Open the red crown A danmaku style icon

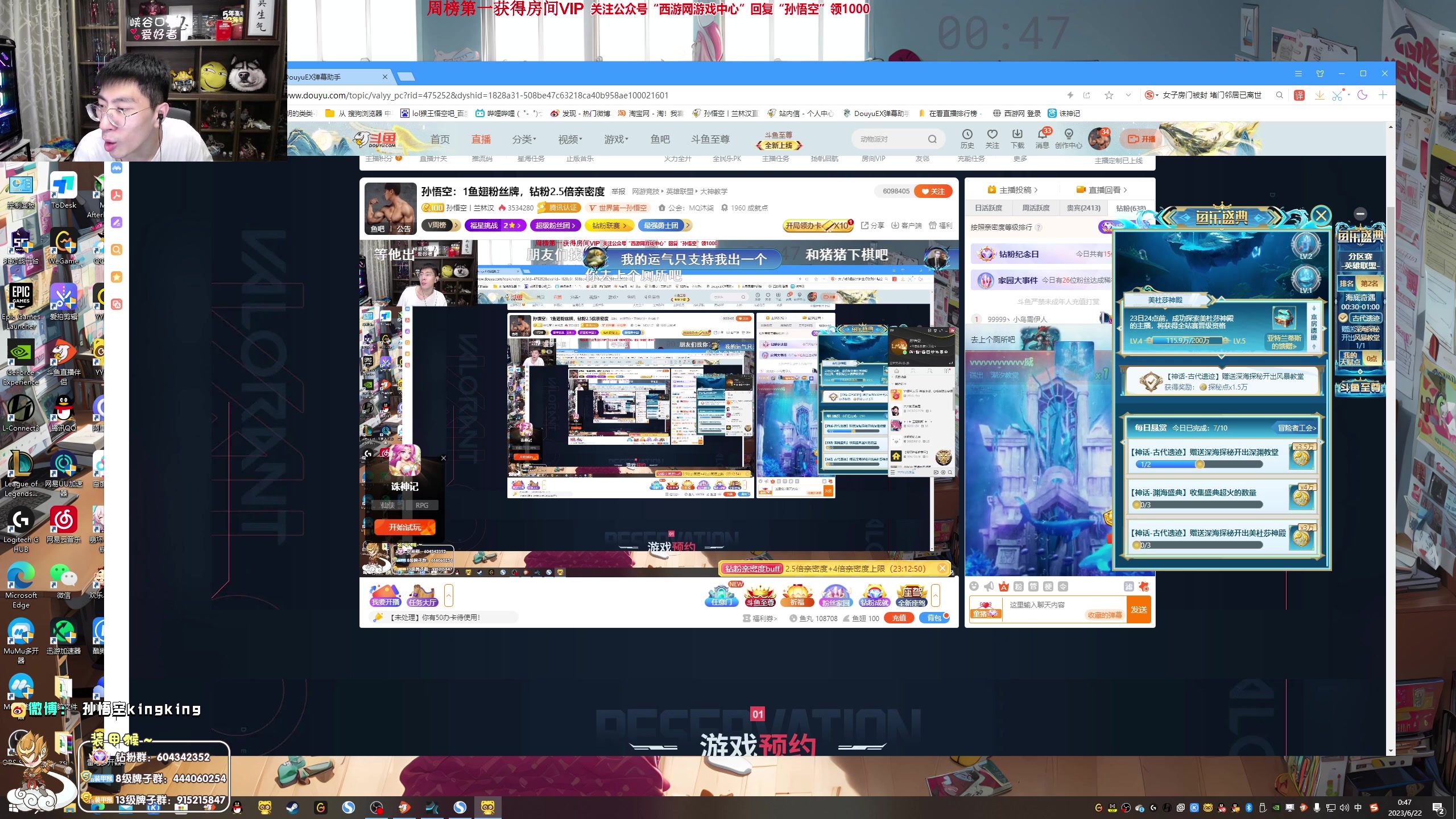coord(1004,586)
